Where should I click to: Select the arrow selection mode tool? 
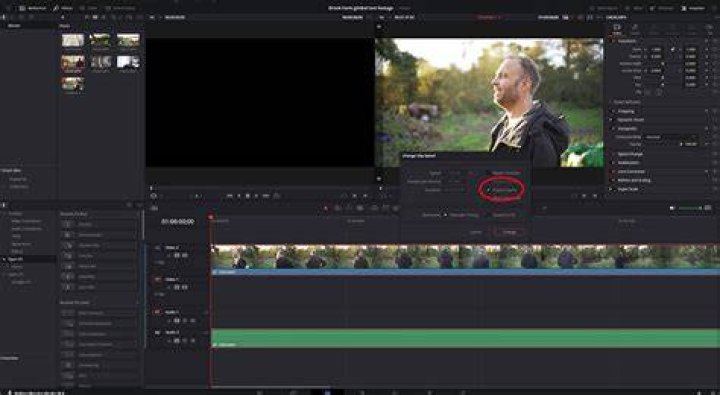tap(326, 208)
